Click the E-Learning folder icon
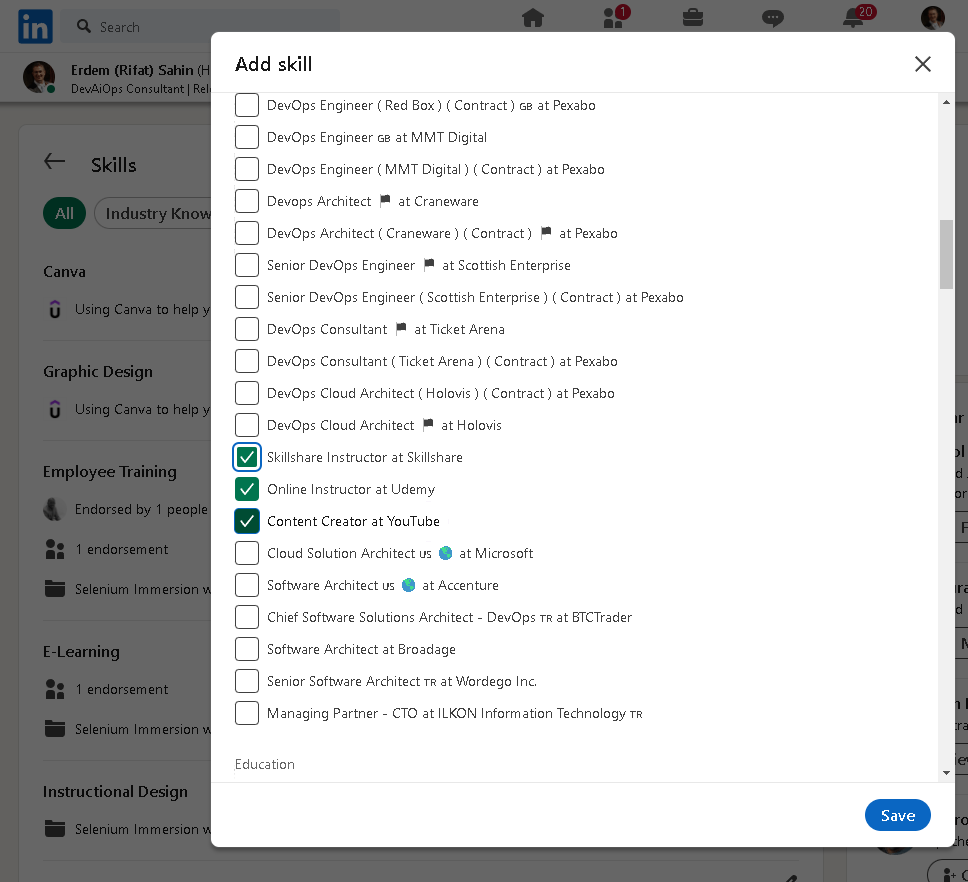Image resolution: width=968 pixels, height=882 pixels. pos(55,729)
